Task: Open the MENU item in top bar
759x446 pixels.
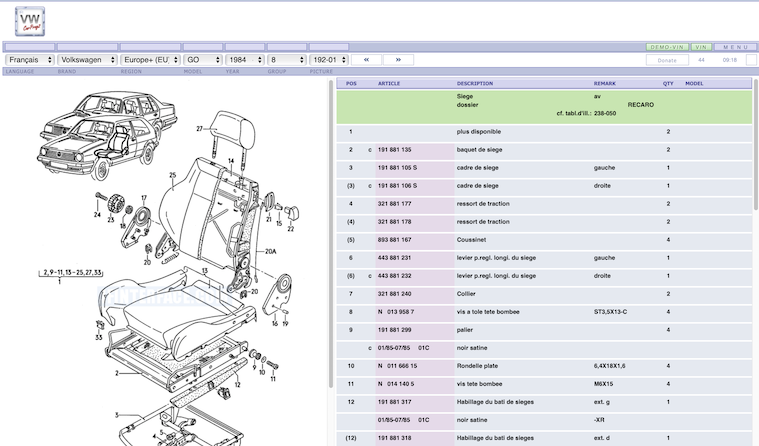Action: 735,47
